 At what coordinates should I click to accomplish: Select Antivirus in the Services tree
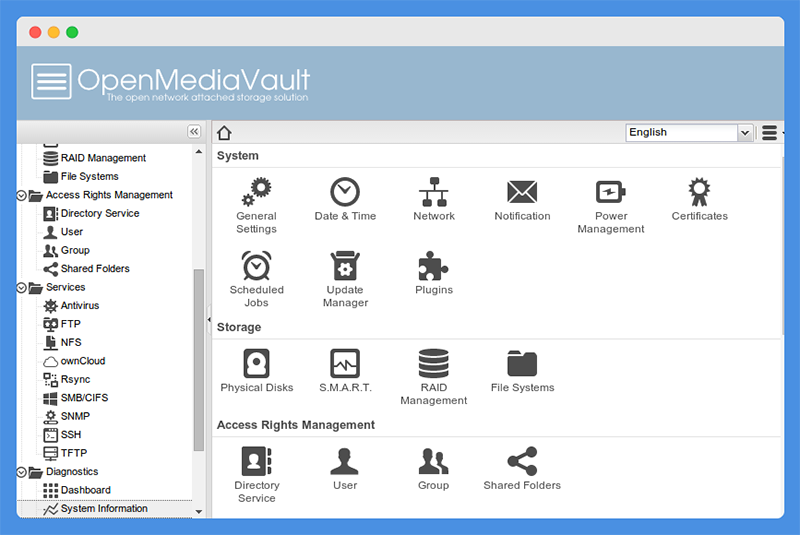pyautogui.click(x=71, y=305)
